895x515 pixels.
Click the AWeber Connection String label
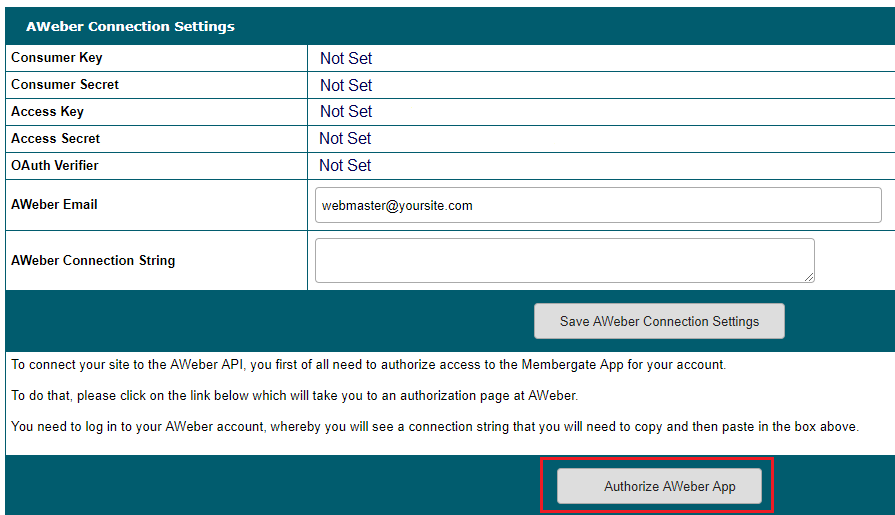click(93, 260)
